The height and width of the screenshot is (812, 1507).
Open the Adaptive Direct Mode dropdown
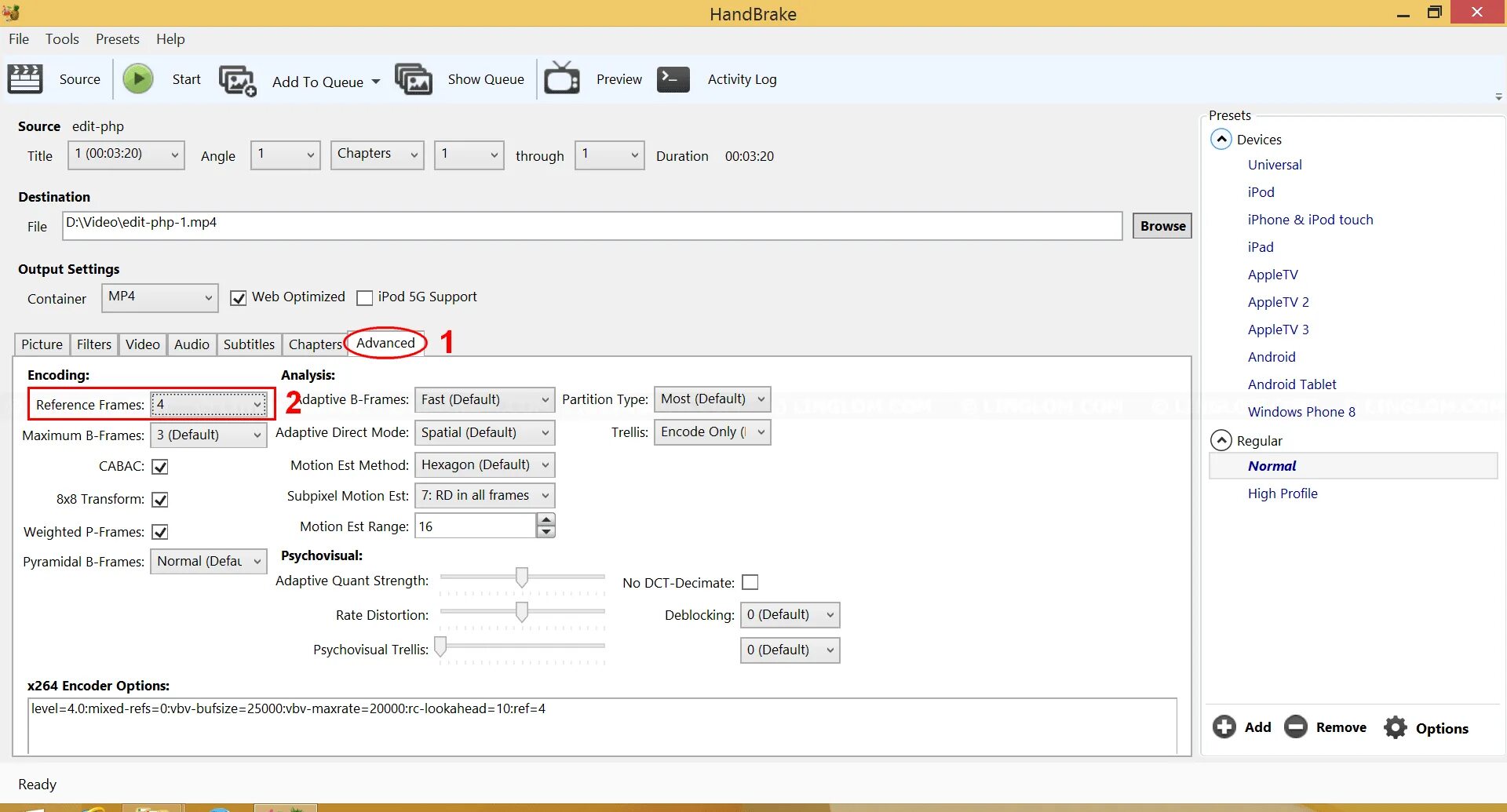[484, 432]
